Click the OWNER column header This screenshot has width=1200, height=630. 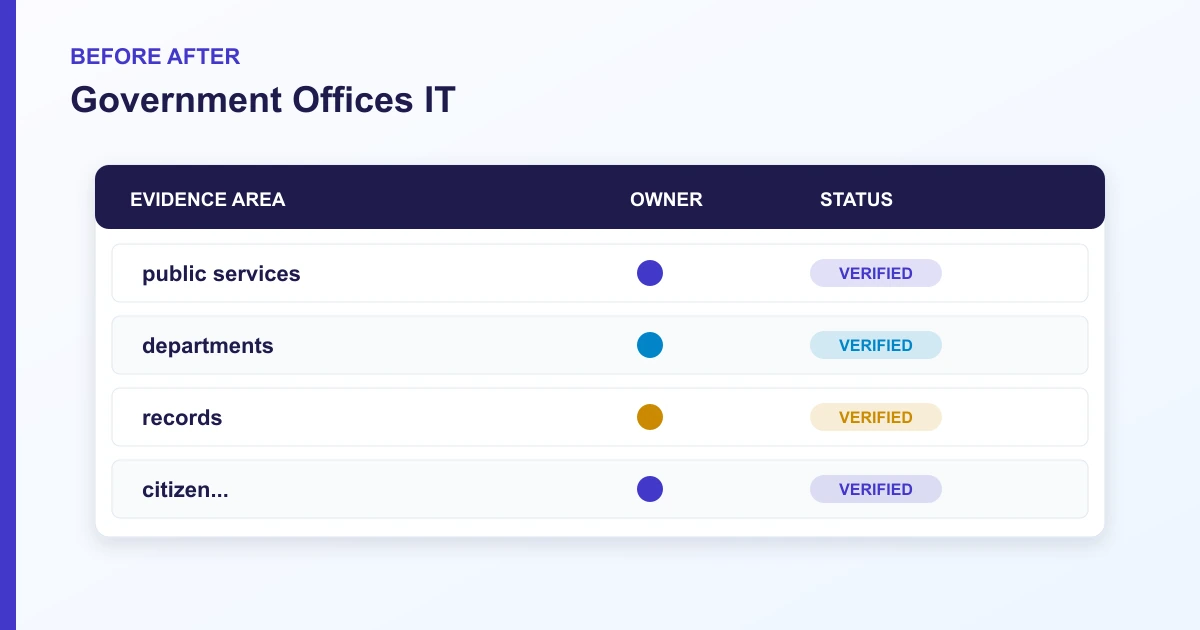point(666,199)
